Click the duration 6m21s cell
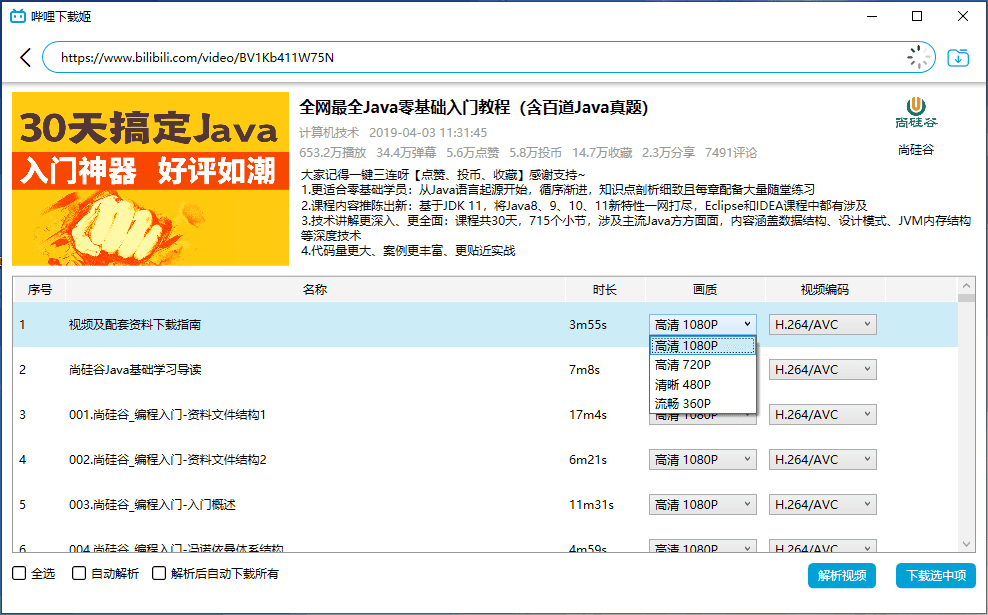This screenshot has width=988, height=615. (588, 459)
